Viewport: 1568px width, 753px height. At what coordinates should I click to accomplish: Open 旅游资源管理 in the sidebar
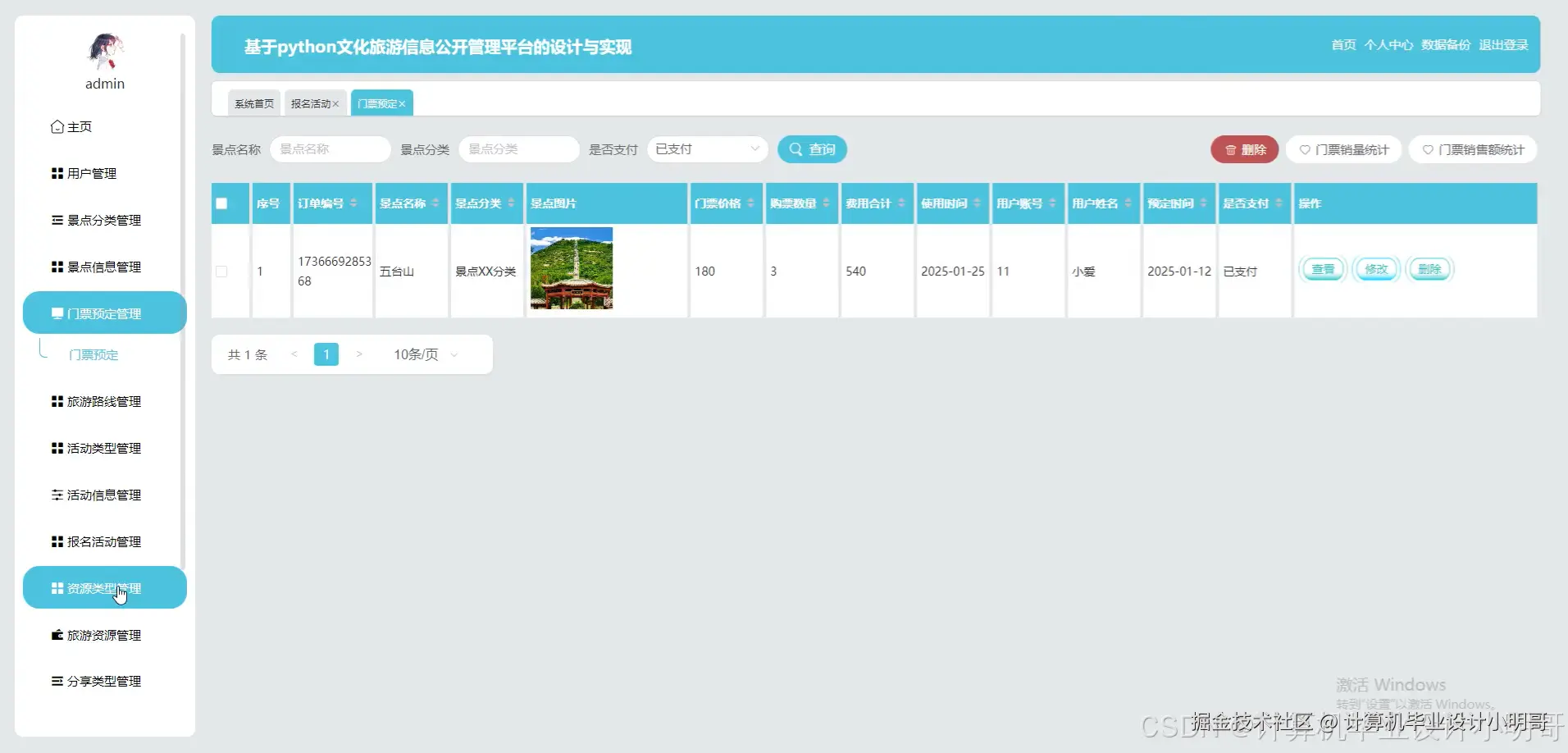point(105,636)
